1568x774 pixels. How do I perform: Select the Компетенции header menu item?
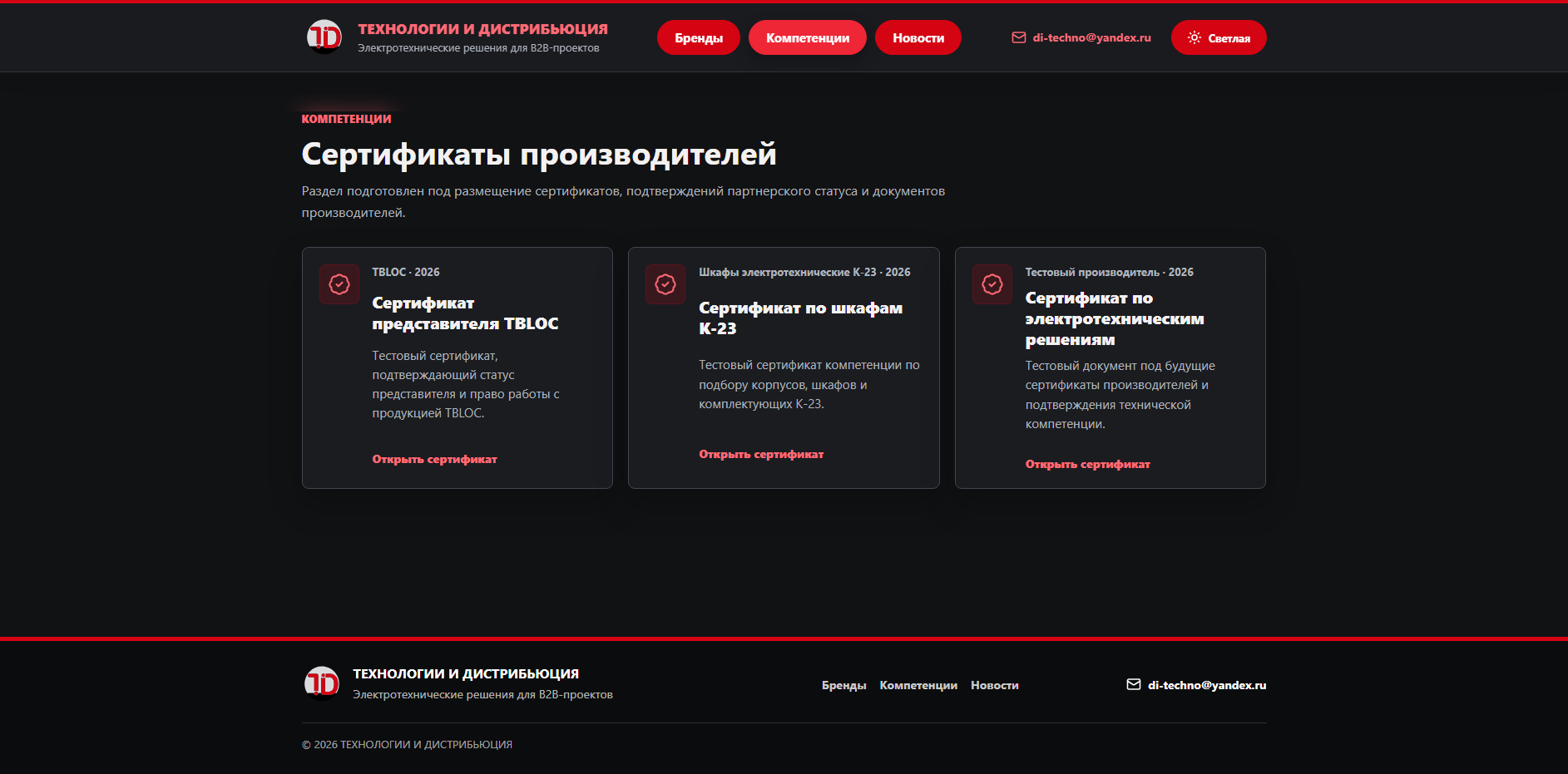coord(808,37)
